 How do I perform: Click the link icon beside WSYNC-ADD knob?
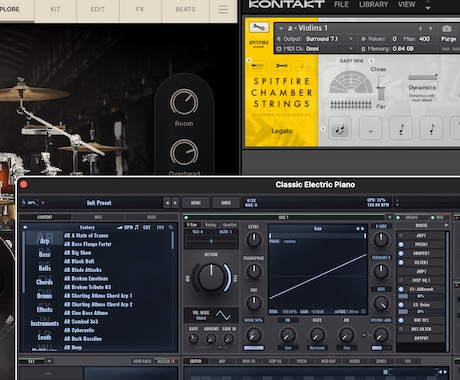click(x=364, y=335)
